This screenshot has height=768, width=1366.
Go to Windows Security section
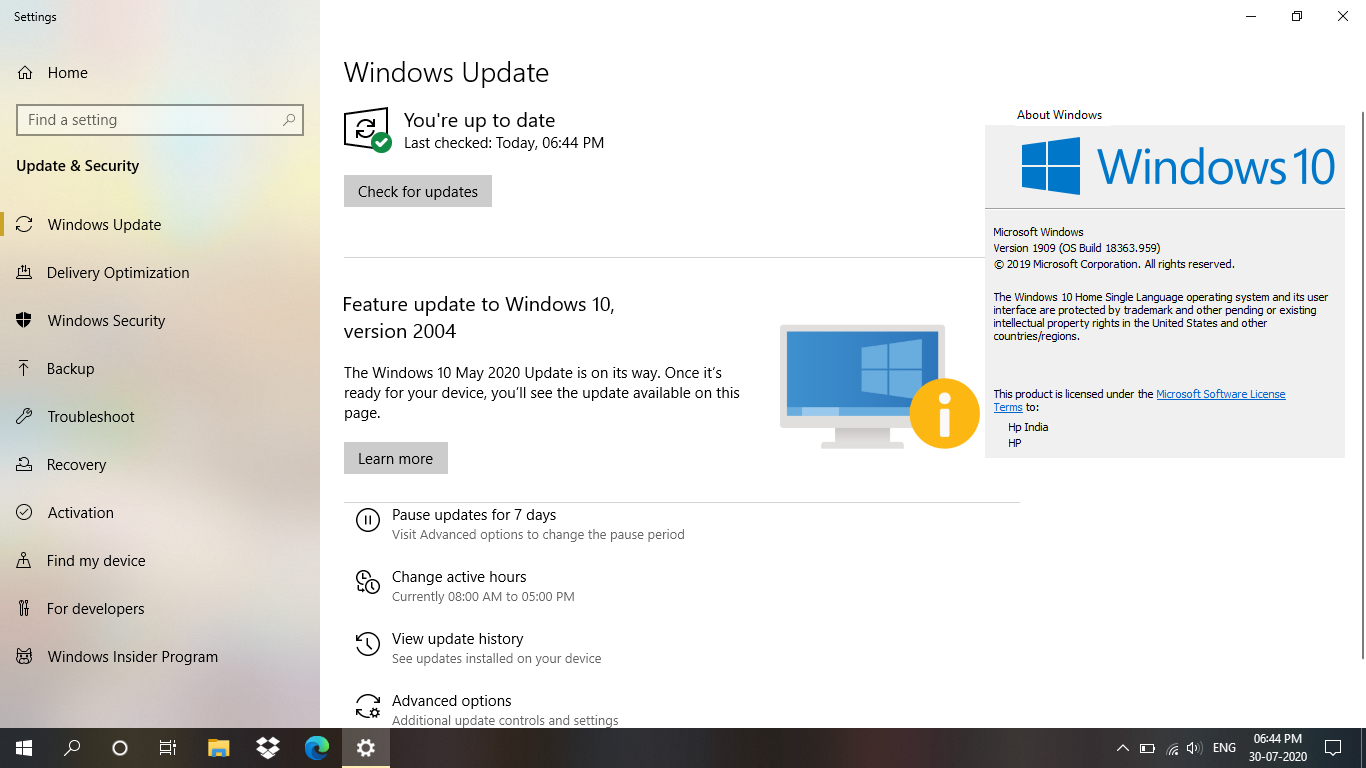tap(160, 321)
